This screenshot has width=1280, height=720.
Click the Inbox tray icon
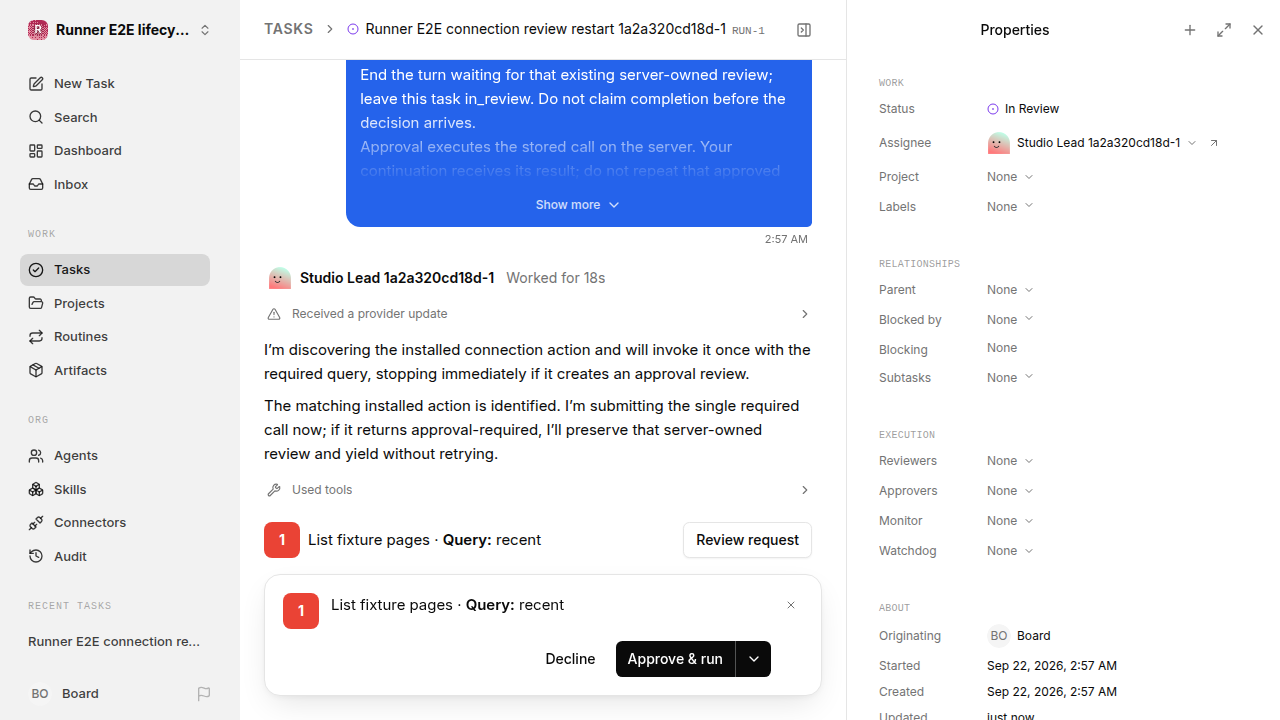click(36, 185)
